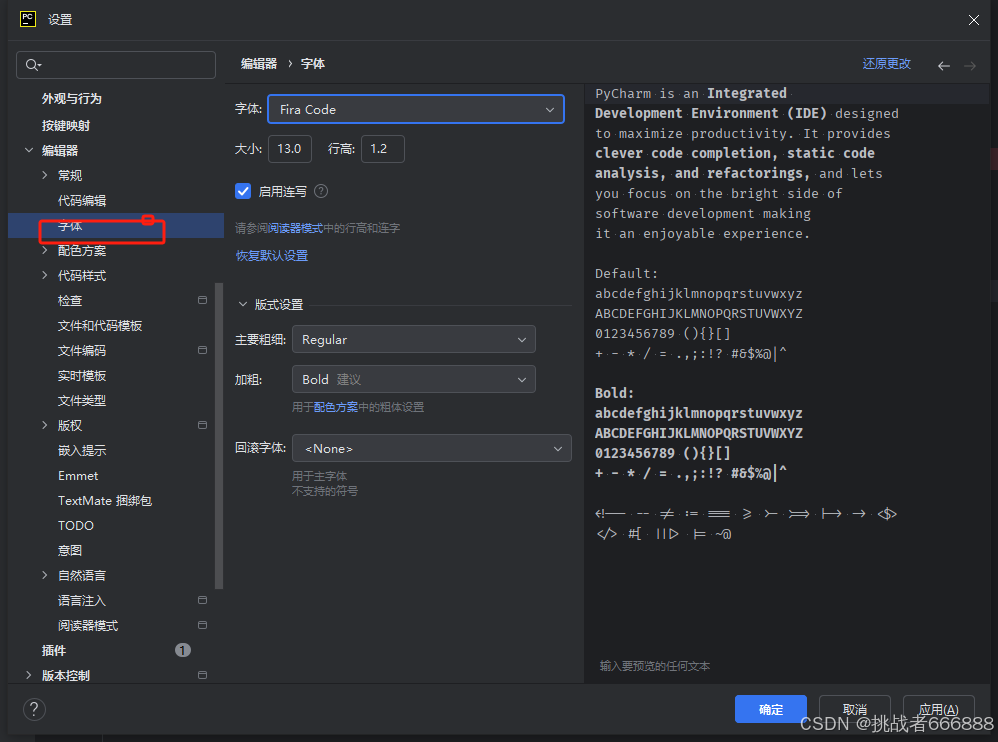
Task: Click the 编辑器 breadcrumb
Action: pos(259,64)
